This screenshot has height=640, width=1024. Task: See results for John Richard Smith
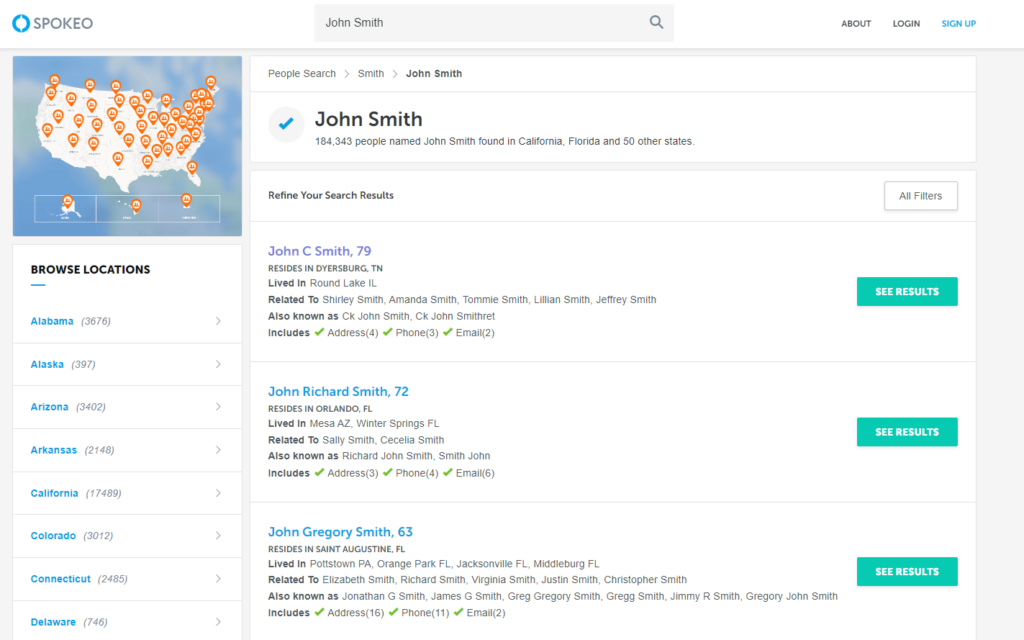tap(907, 432)
